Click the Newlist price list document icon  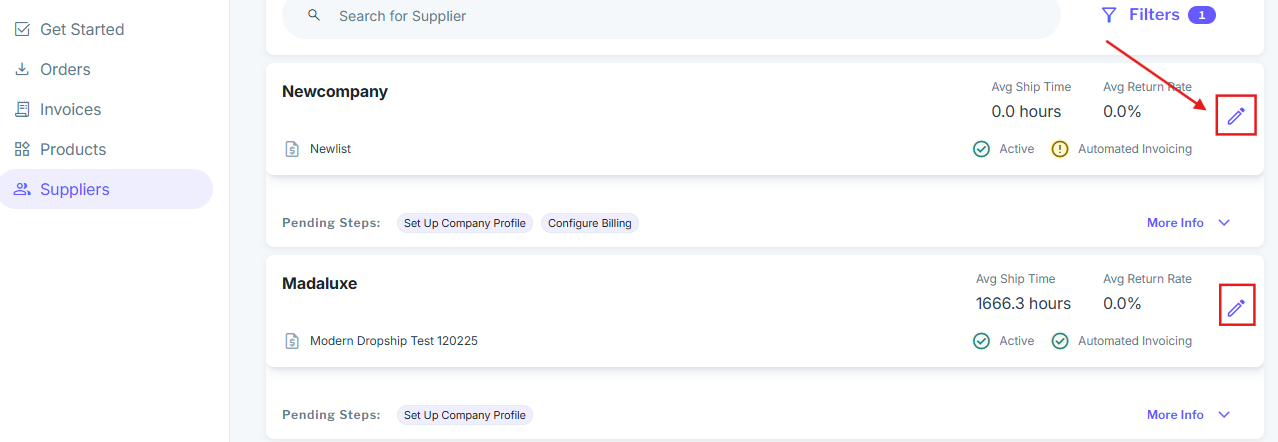291,149
